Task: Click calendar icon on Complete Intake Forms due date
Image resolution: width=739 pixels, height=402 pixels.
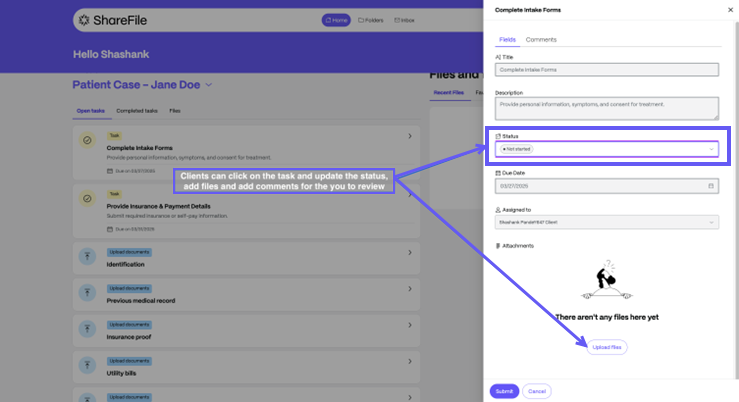Action: 110,171
